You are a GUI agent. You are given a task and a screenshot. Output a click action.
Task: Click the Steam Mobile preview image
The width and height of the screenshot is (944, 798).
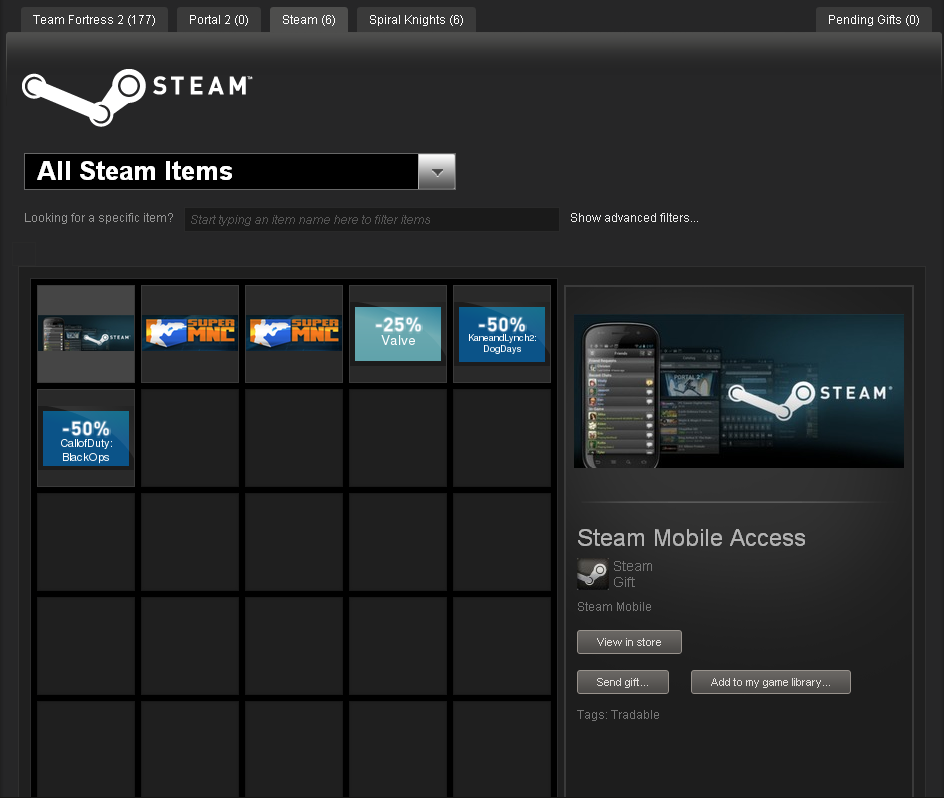[738, 390]
